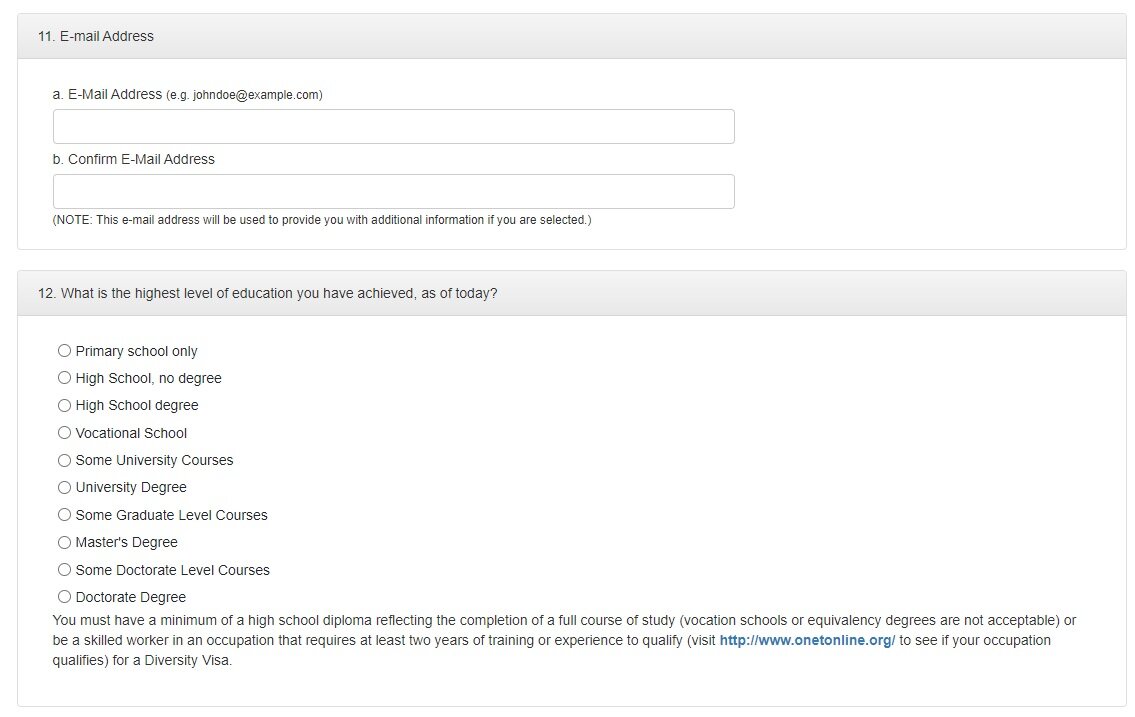Select "Some Graduate Level Courses" option
Viewport: 1135px width, 717px height.
point(65,515)
